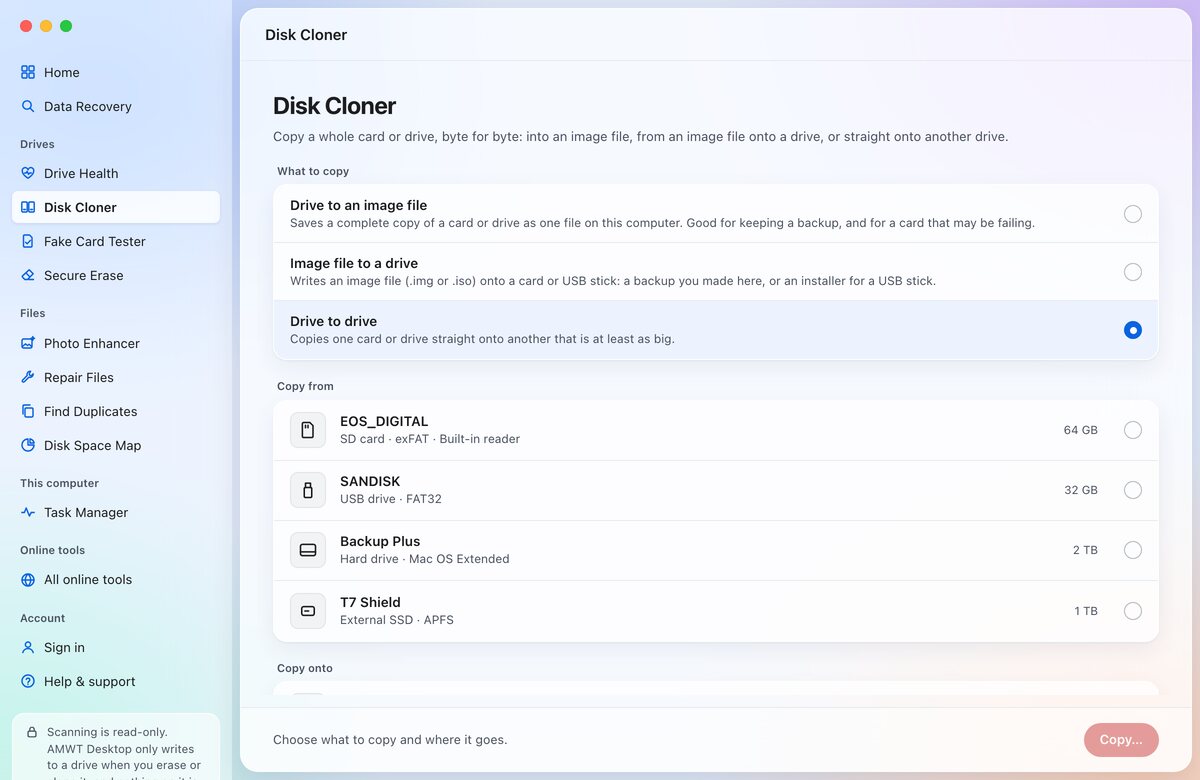
Task: Click the EOS_DIGITAL SD card icon
Action: [x=308, y=430]
